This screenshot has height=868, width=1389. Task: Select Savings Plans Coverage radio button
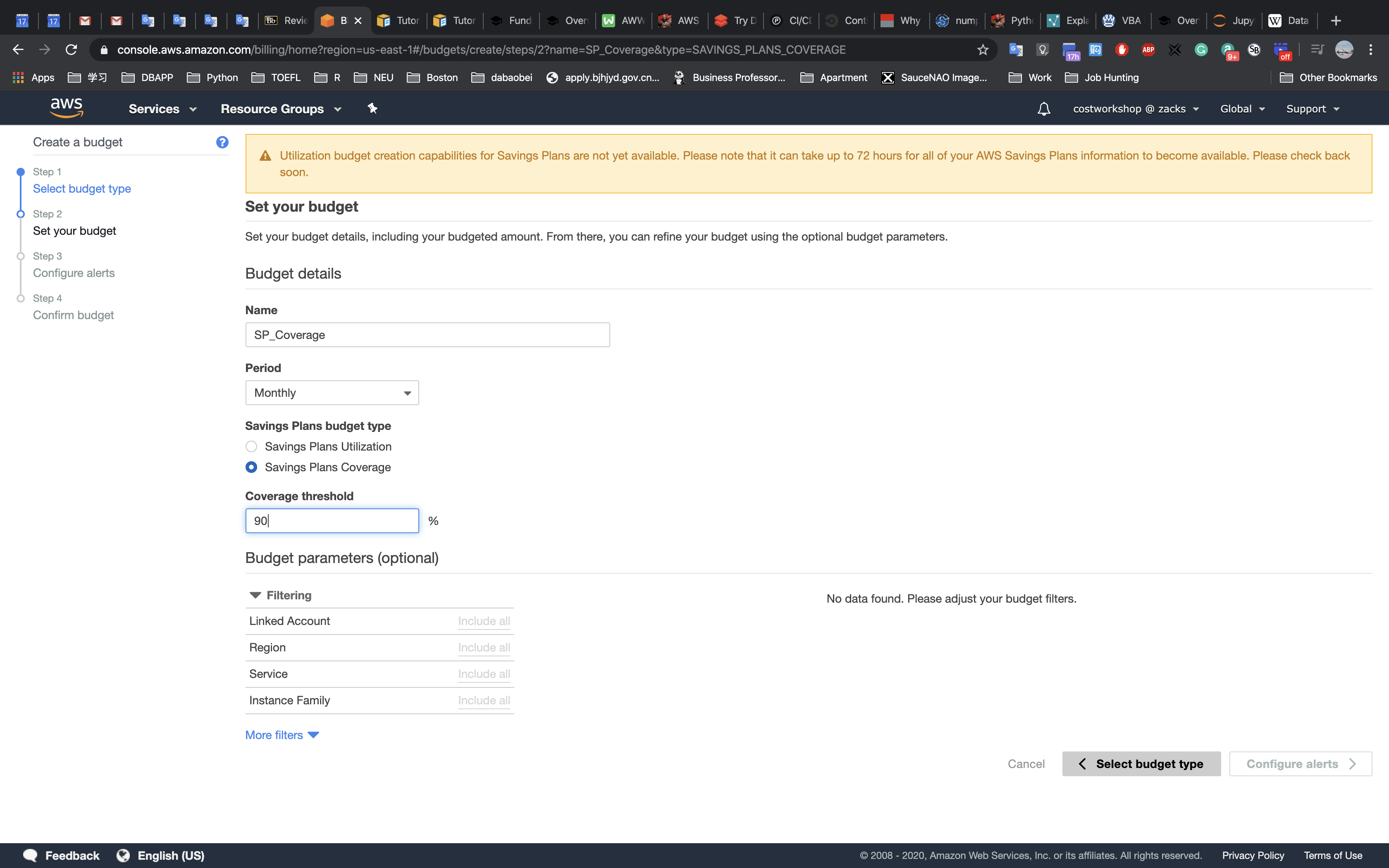tap(251, 467)
